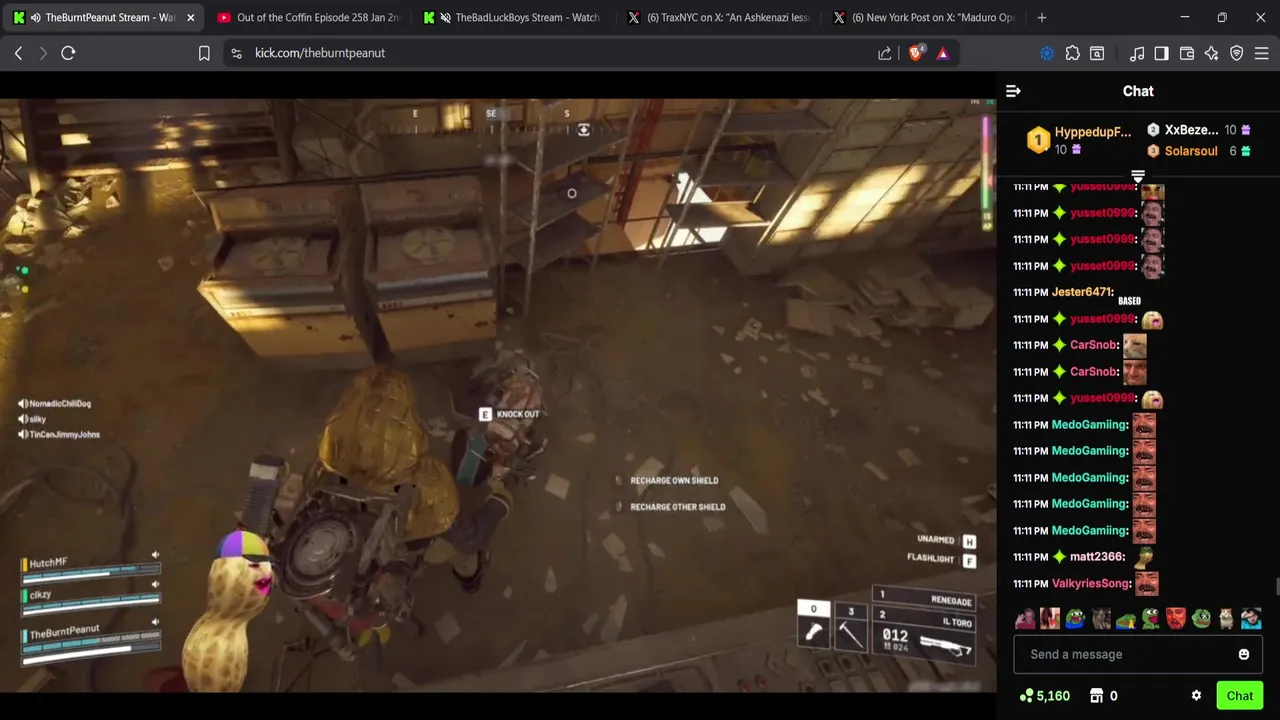This screenshot has height=720, width=1280.
Task: Expand the gift leaderboard handle
Action: pos(1138,176)
